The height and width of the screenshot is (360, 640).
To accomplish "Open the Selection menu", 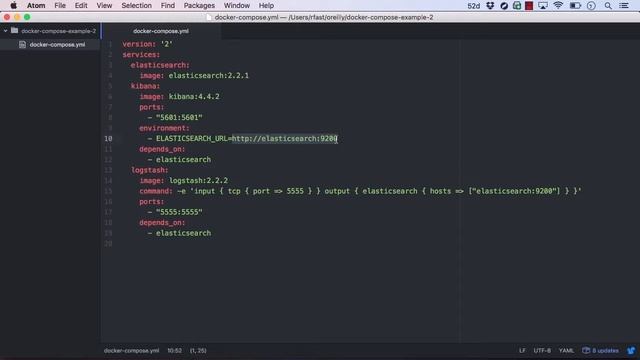I will pos(136,6).
